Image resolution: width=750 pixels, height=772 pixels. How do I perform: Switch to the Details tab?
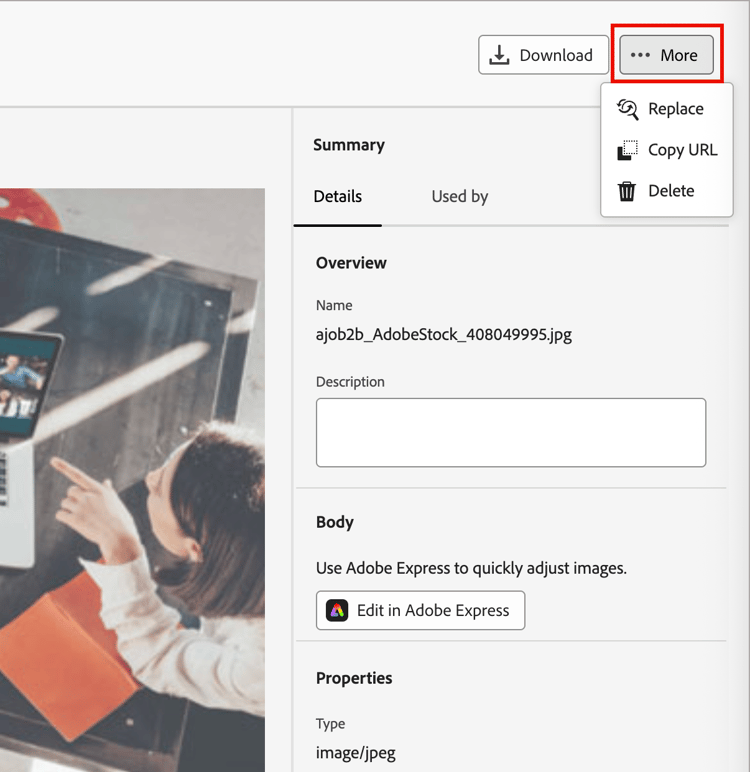[x=338, y=196]
